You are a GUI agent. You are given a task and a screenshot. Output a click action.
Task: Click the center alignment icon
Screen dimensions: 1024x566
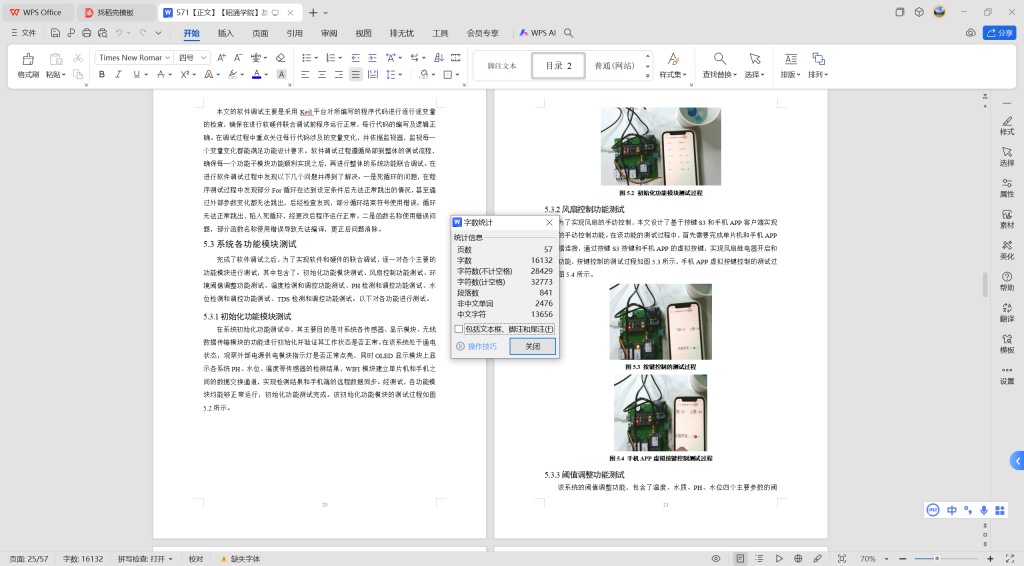(x=322, y=74)
